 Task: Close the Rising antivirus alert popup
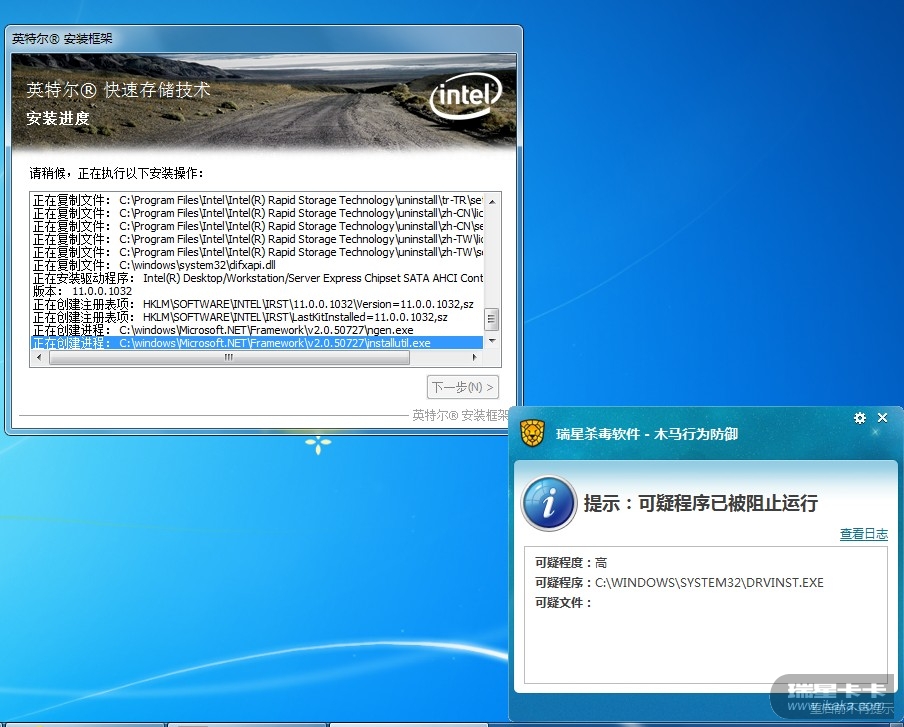pyautogui.click(x=882, y=417)
